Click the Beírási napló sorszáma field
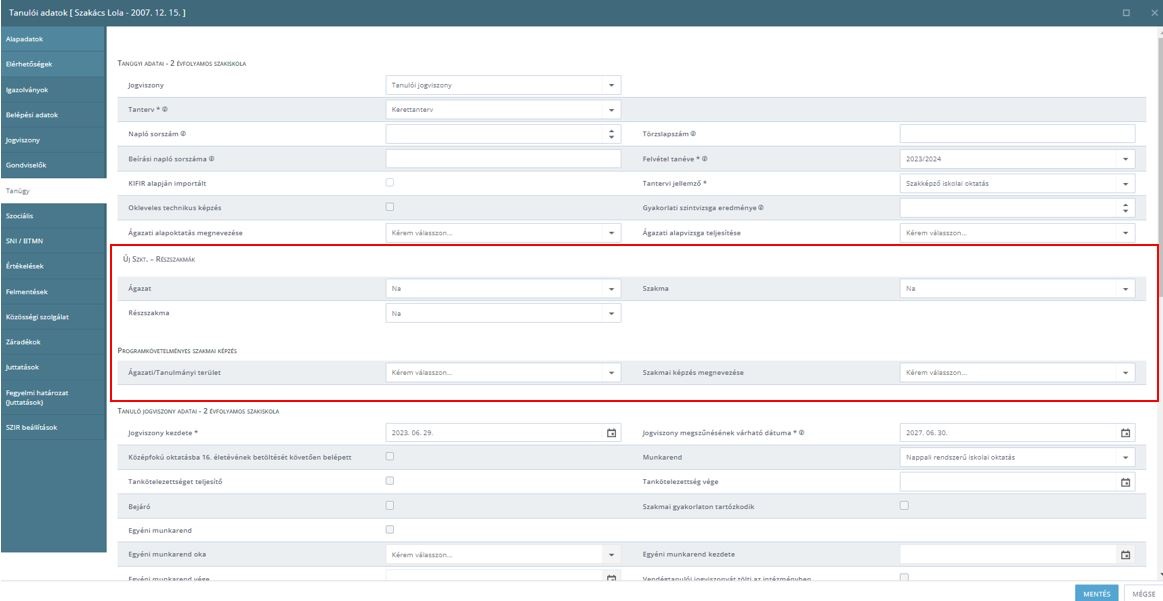This screenshot has width=1163, height=601. click(x=503, y=159)
